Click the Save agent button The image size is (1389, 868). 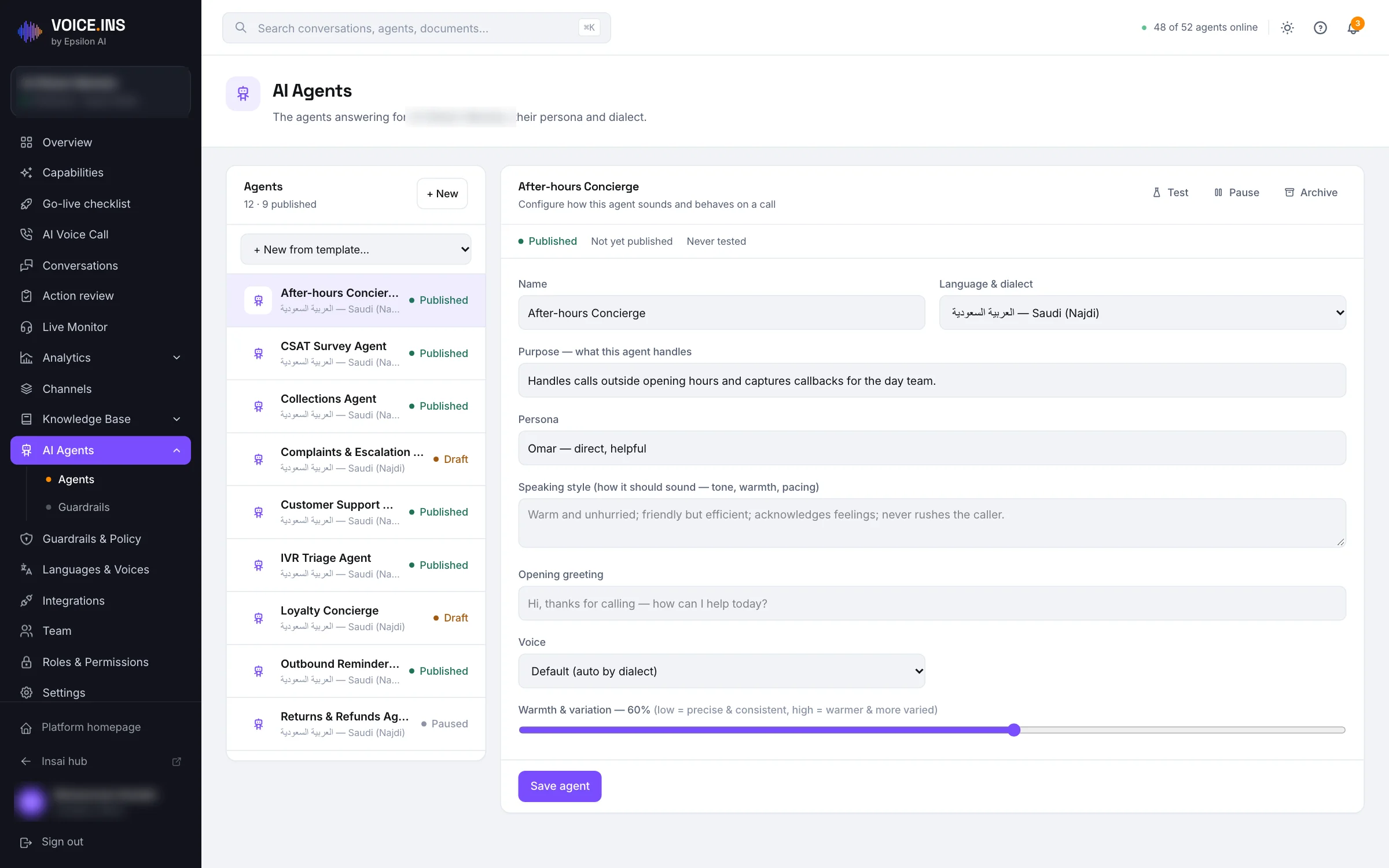tap(560, 786)
